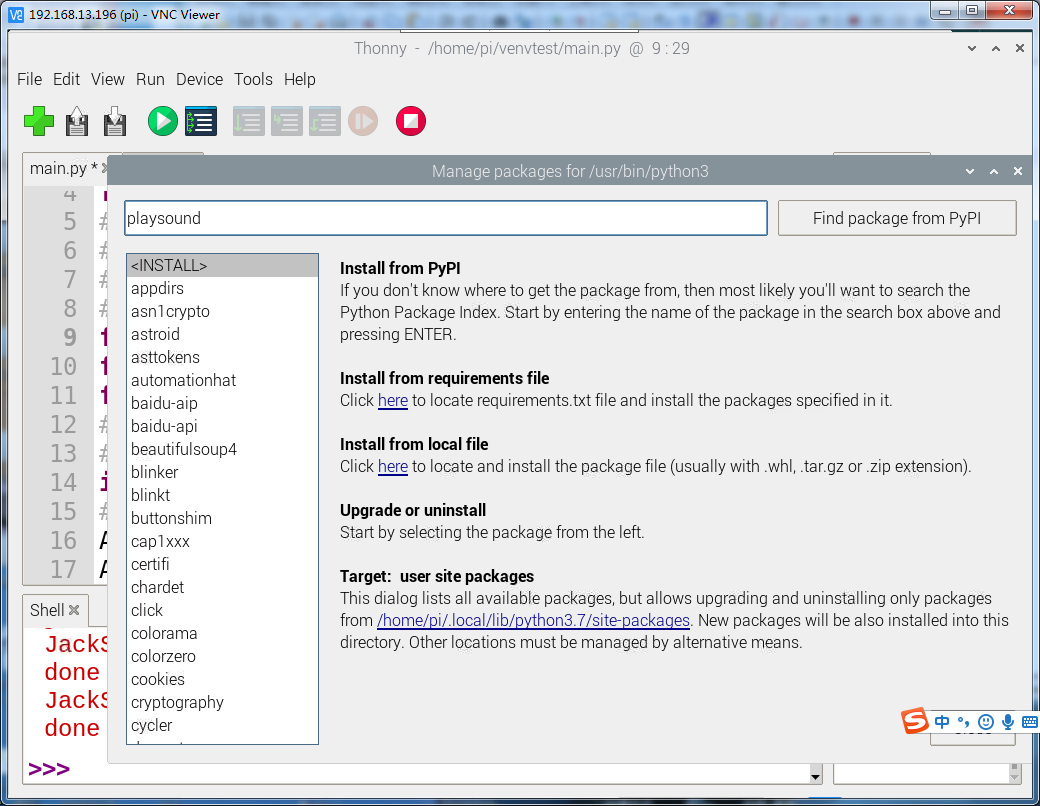Select cap1xxx package

point(222,541)
